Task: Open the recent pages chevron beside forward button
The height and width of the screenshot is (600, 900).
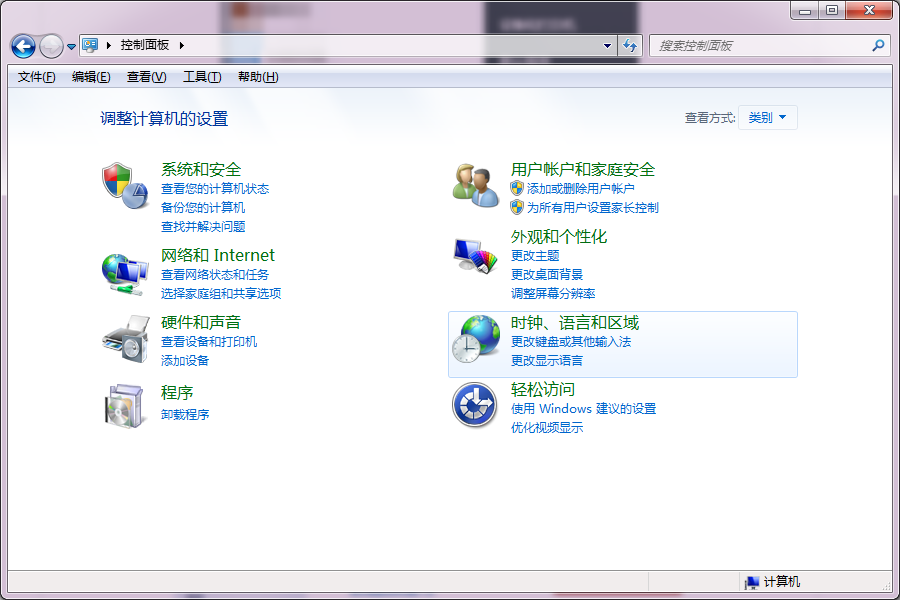Action: pos(70,46)
